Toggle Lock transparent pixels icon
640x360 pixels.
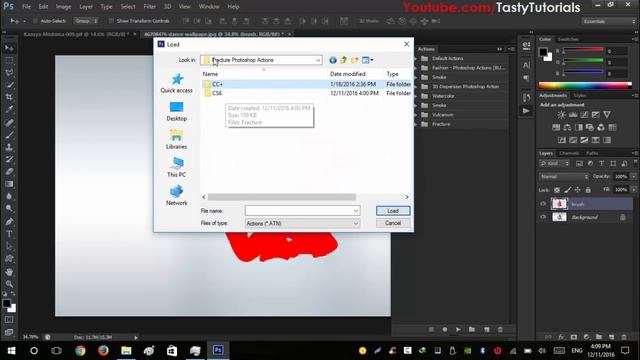pyautogui.click(x=557, y=190)
